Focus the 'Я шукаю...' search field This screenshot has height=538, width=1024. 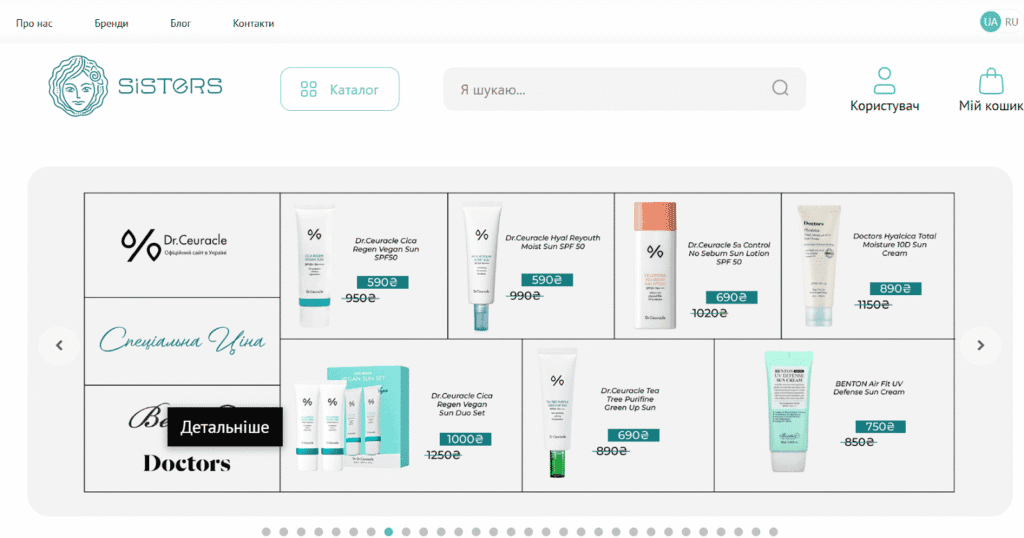tap(624, 89)
